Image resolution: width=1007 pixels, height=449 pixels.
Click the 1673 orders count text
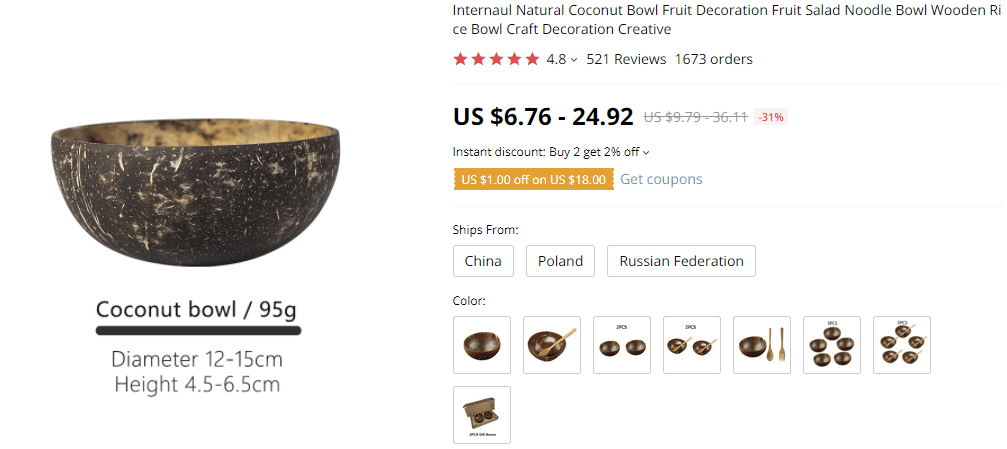pyautogui.click(x=713, y=59)
